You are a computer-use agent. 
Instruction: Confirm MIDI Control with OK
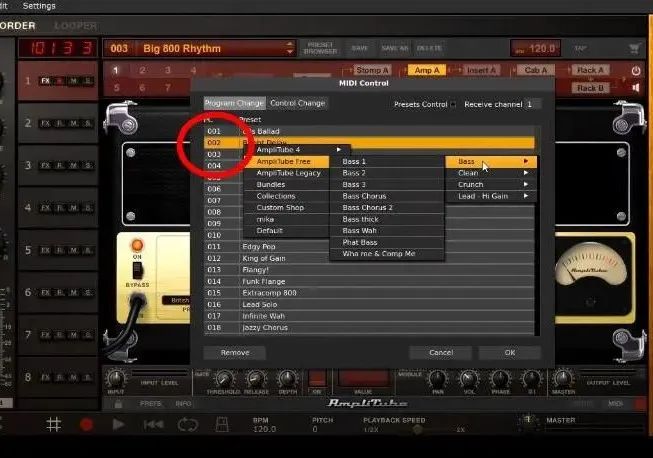pos(510,353)
